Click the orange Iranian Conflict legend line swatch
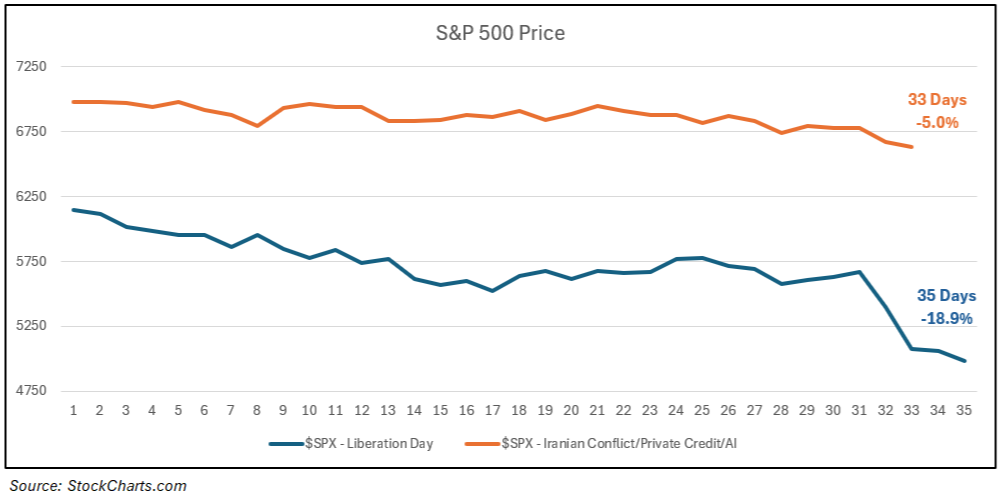The width and height of the screenshot is (1003, 498). pyautogui.click(x=482, y=443)
